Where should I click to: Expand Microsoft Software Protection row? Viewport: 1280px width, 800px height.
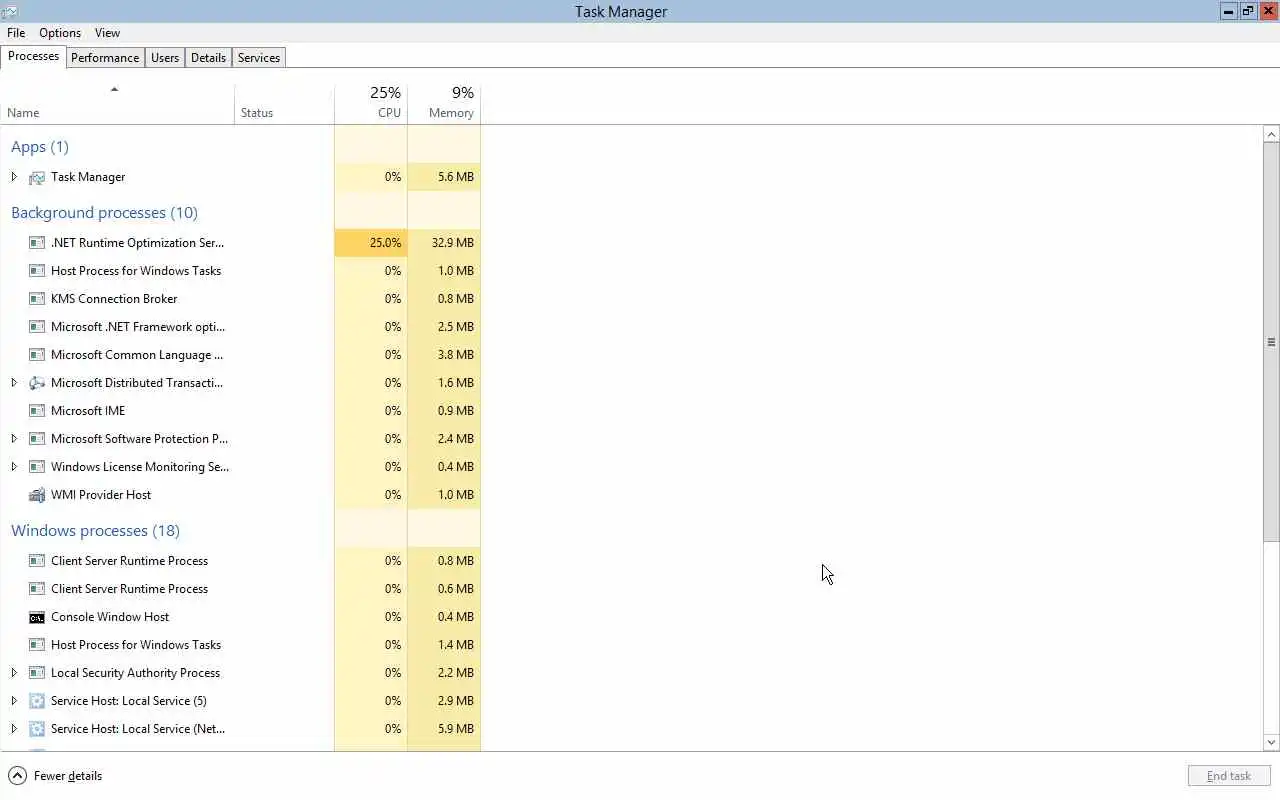pyautogui.click(x=14, y=439)
